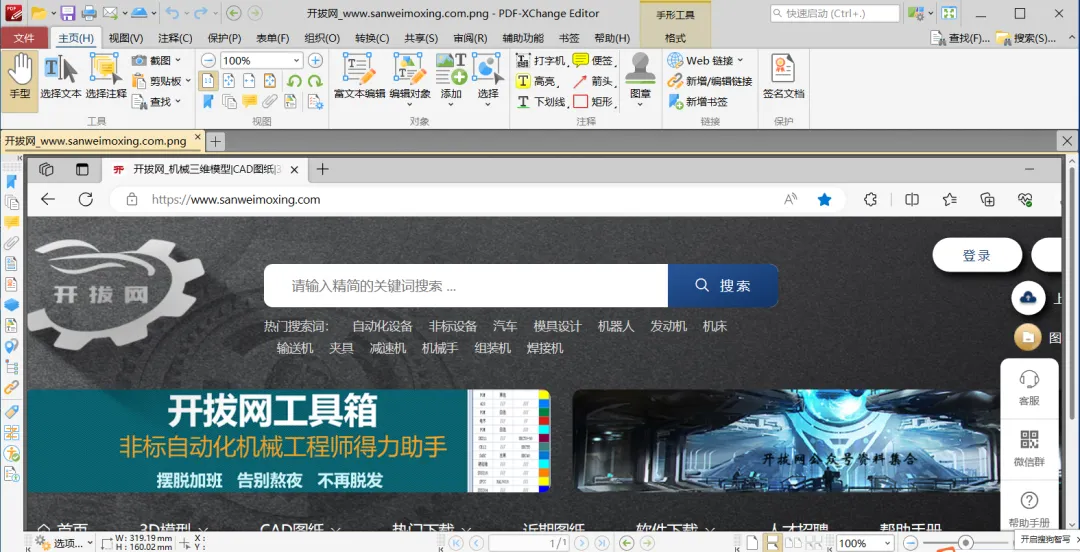Screen dimensions: 1080x552
Task: Toggle attachments pane paperclip in ribbon
Action: (x=270, y=102)
